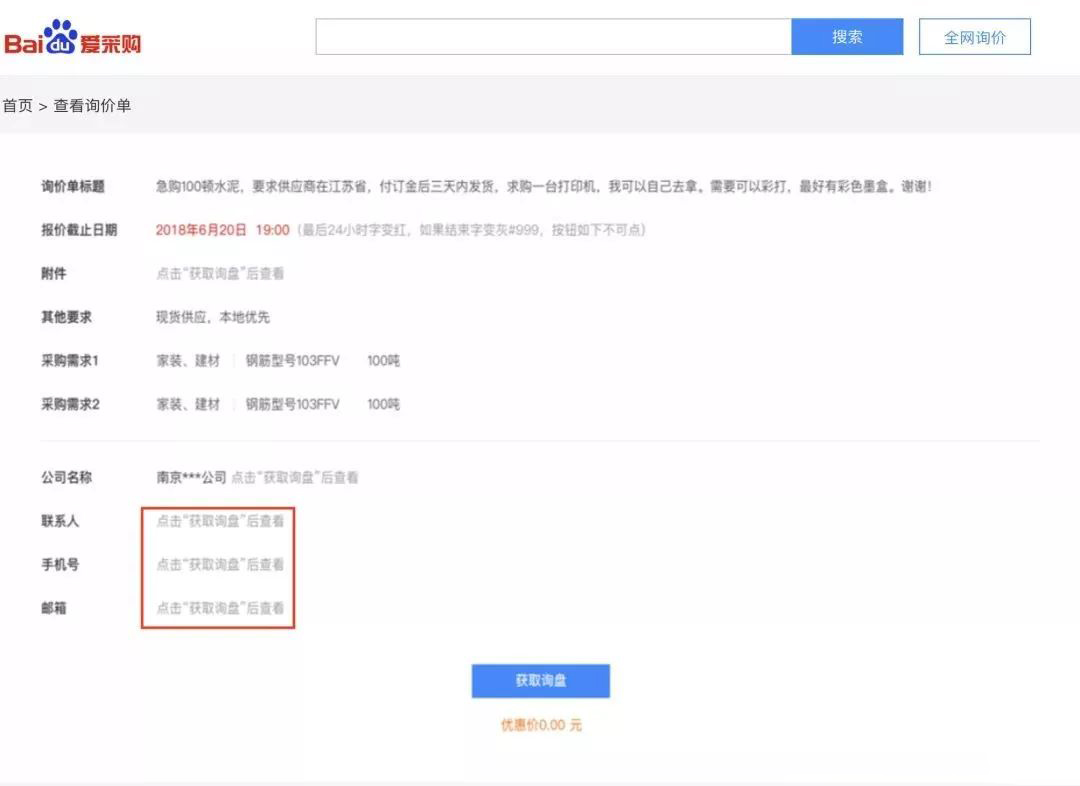Viewport: 1080px width, 786px height.
Task: Click the inquiry title text about 100吨水泥
Action: coord(543,186)
